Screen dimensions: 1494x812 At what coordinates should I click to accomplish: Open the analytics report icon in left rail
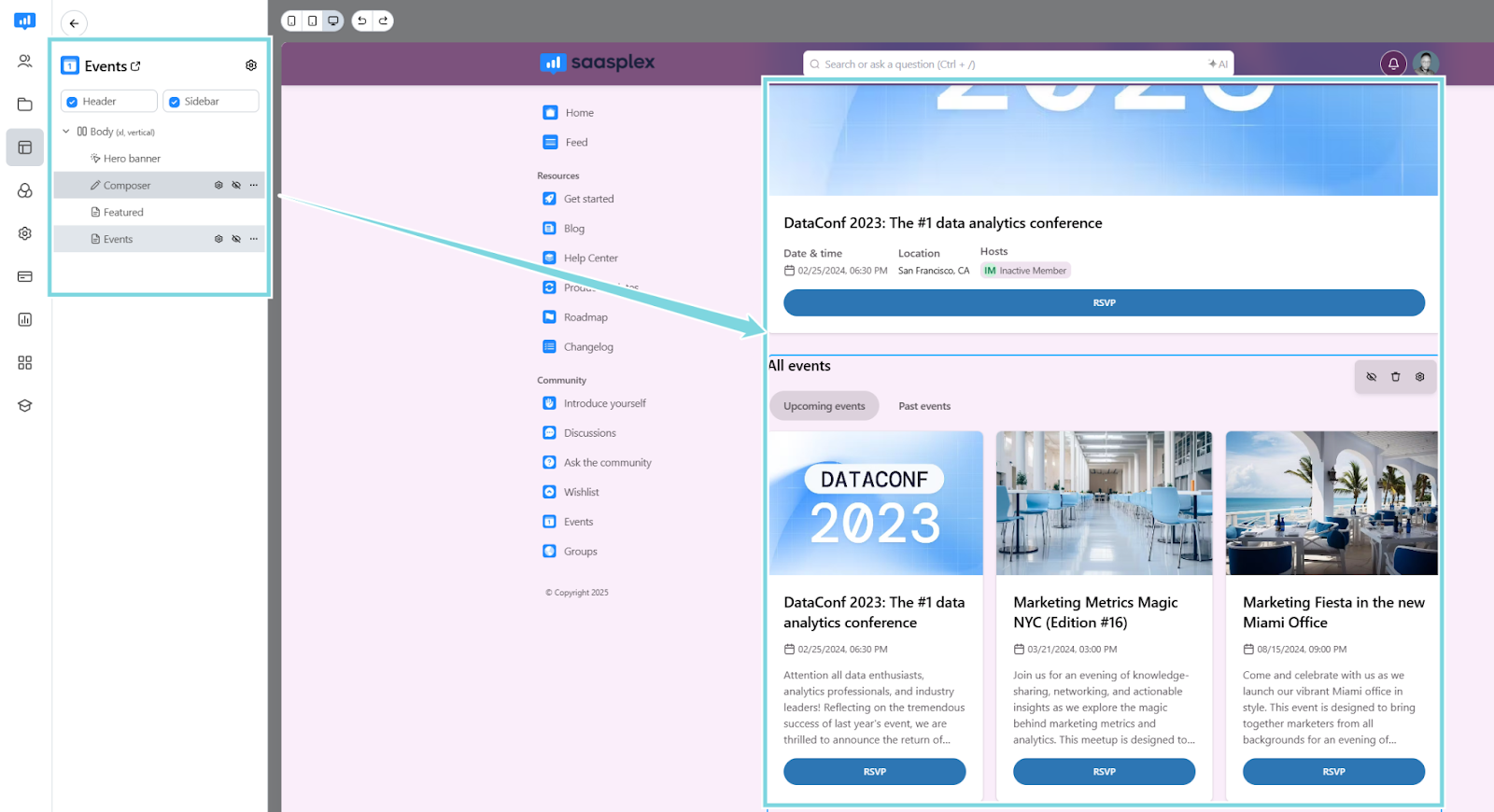click(25, 319)
